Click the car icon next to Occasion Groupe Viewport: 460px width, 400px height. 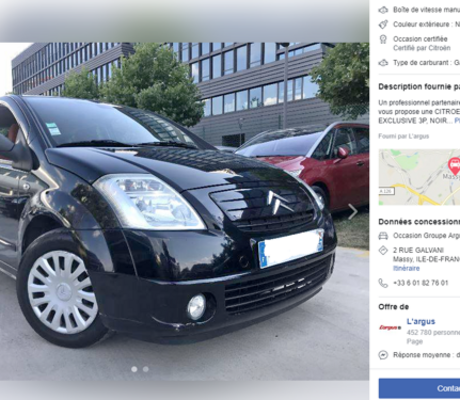click(x=383, y=236)
